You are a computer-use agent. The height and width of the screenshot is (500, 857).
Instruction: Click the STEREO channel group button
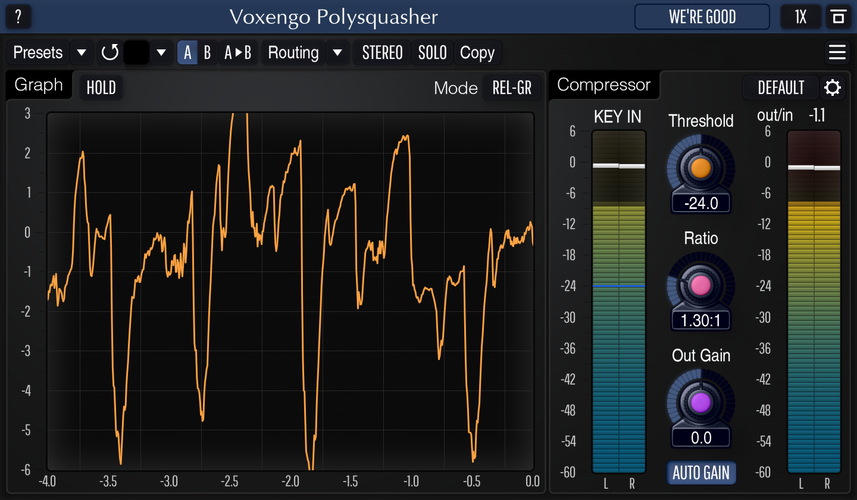pos(382,52)
